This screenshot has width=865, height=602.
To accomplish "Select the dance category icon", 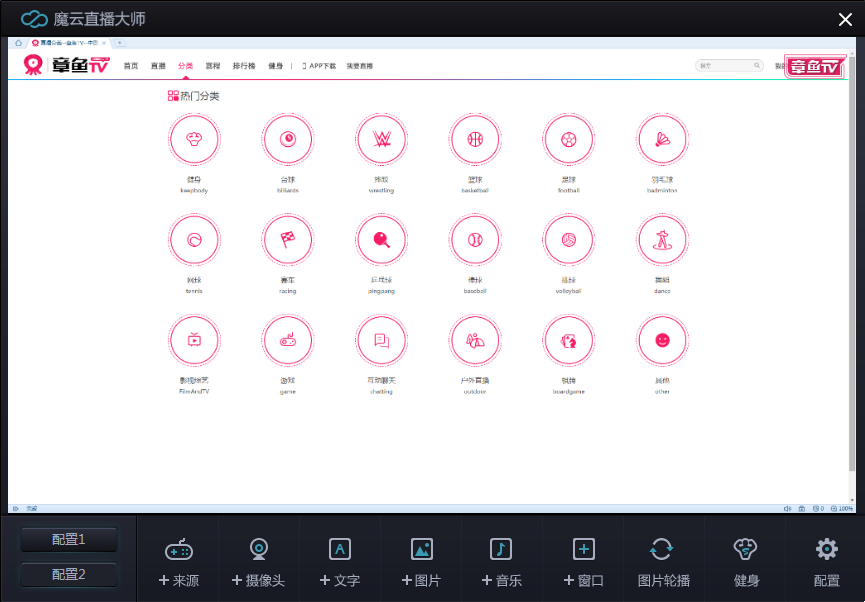I will (x=662, y=240).
